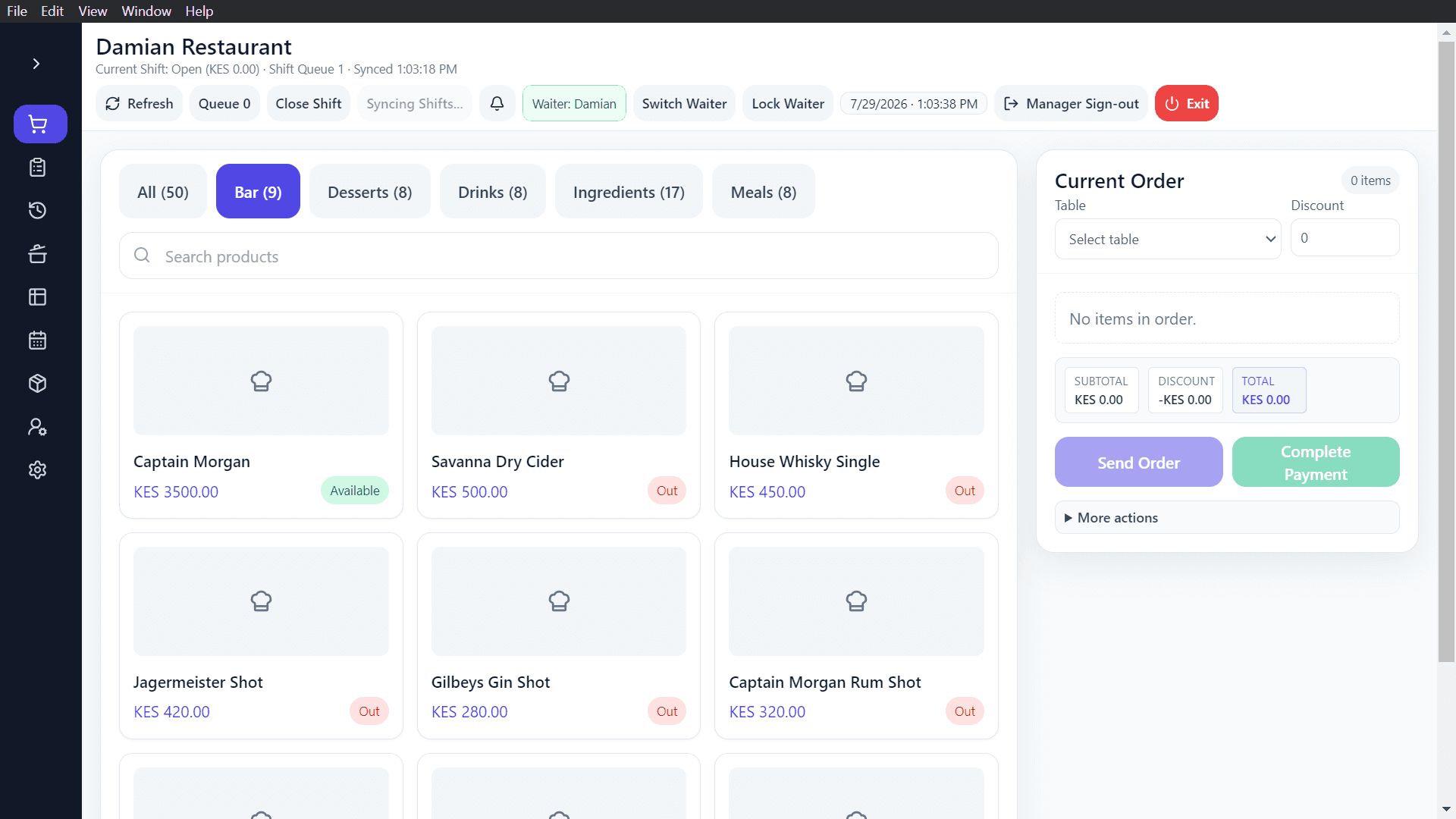Click the Captain Morgan product image placeholder
This screenshot has height=819, width=1456.
pos(261,381)
